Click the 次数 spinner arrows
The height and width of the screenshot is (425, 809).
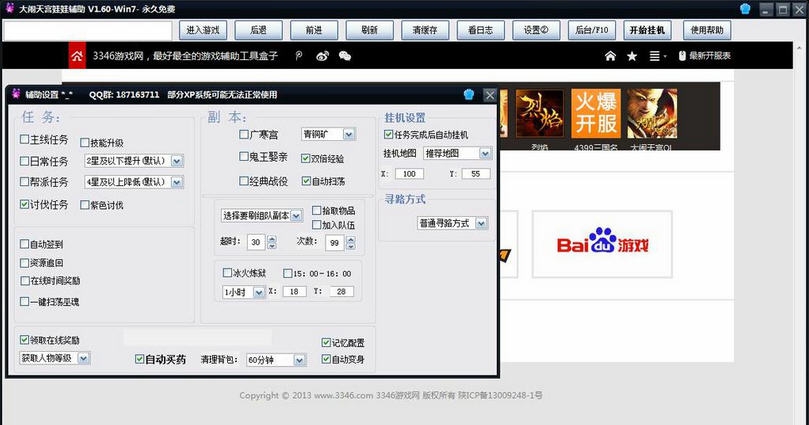(351, 242)
